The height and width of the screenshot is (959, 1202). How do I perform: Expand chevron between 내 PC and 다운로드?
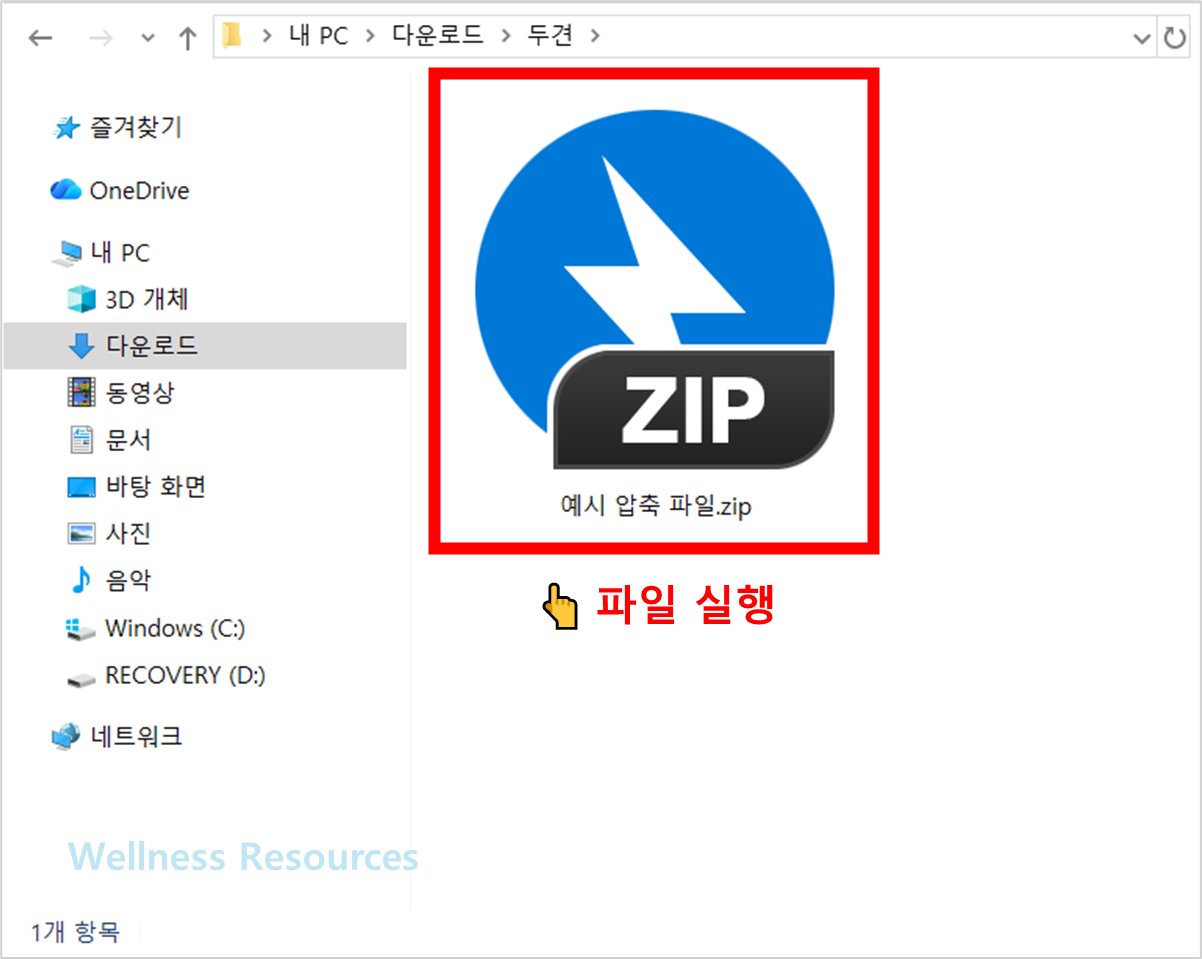(370, 37)
